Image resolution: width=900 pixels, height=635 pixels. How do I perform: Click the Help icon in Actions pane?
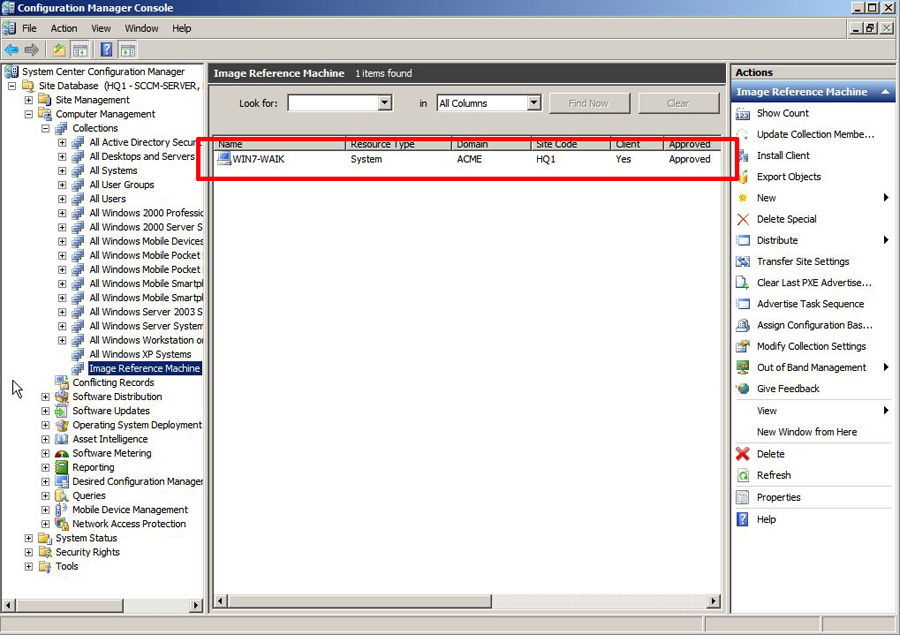pos(743,520)
